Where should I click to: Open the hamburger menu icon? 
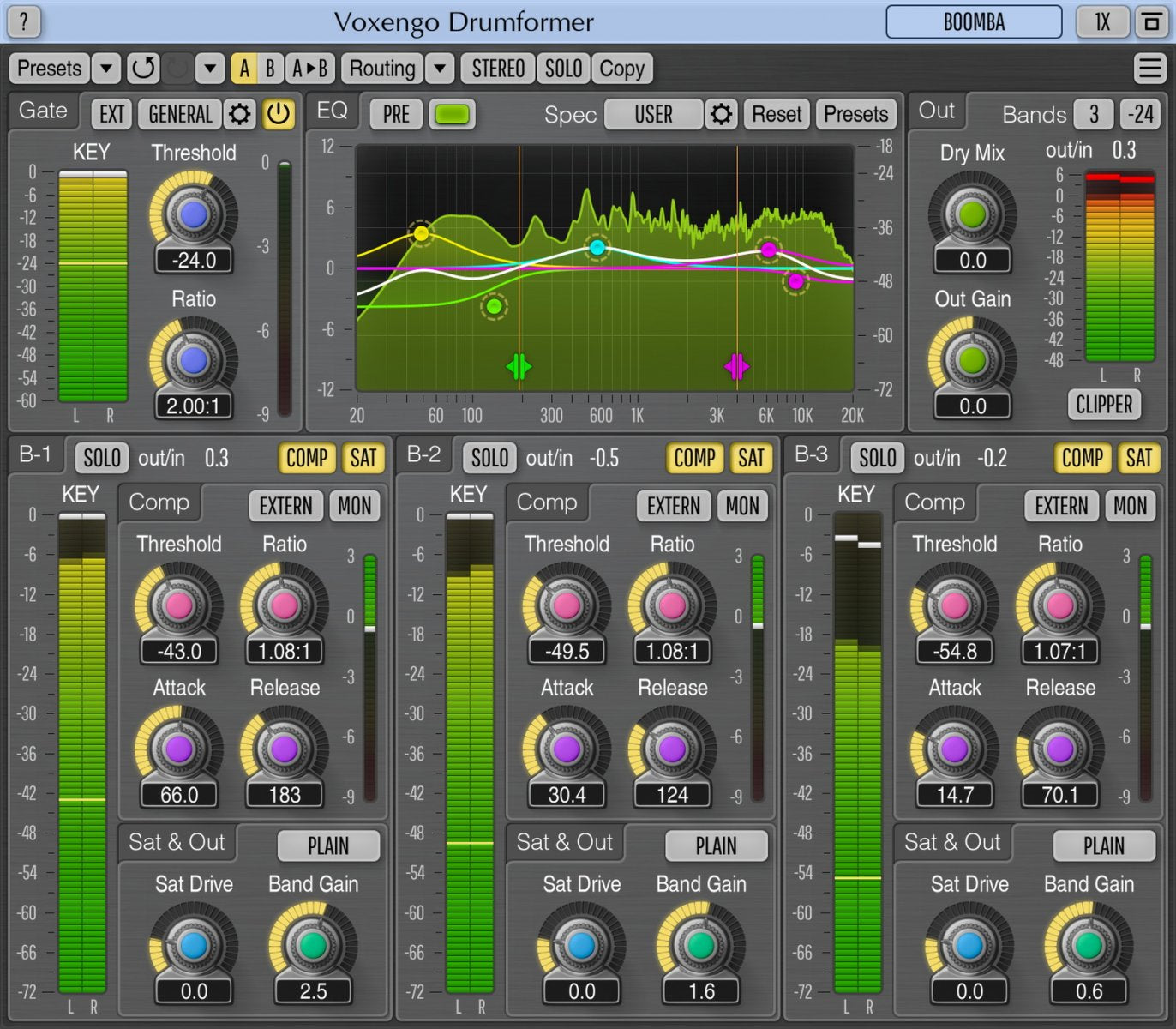click(1149, 69)
